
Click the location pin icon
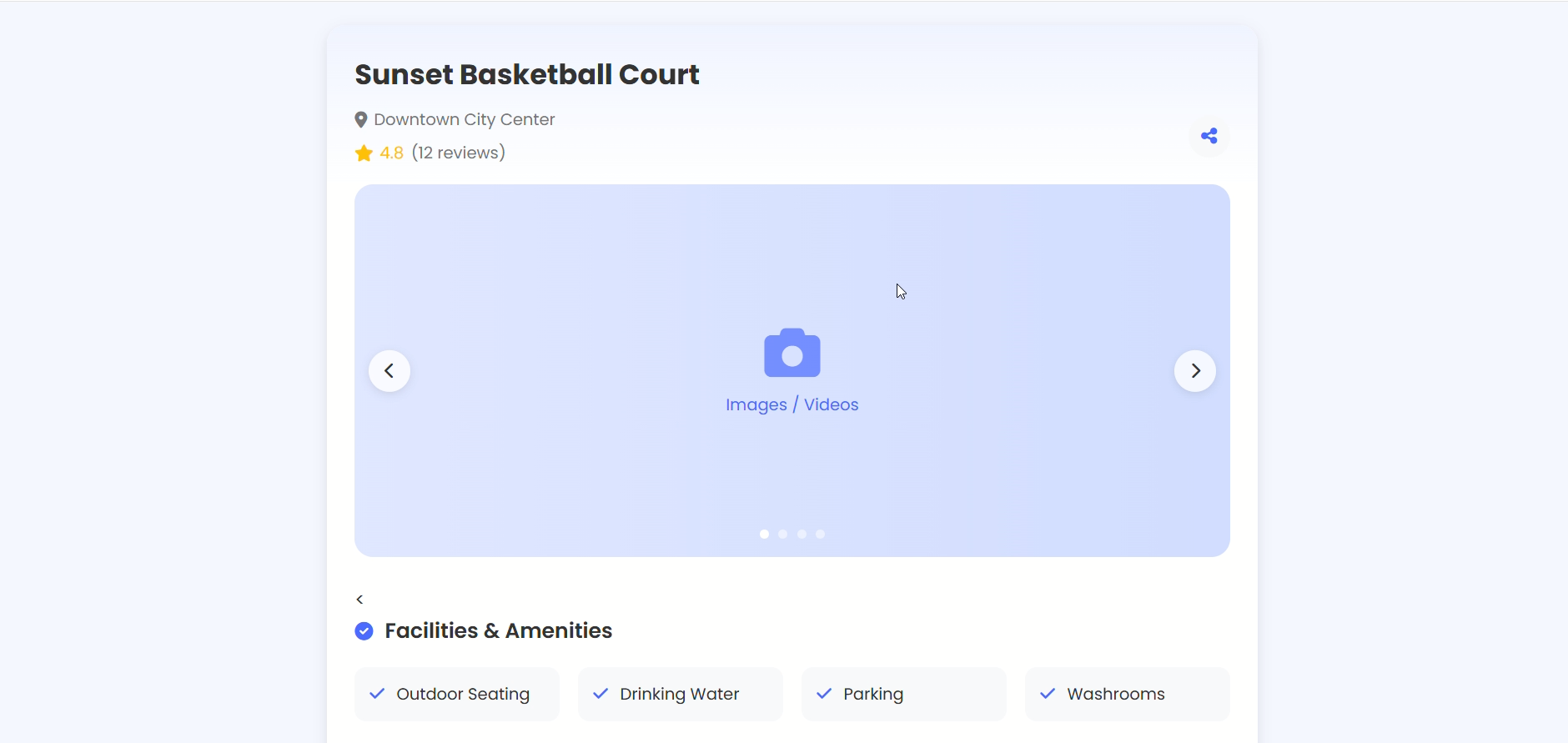pyautogui.click(x=361, y=120)
